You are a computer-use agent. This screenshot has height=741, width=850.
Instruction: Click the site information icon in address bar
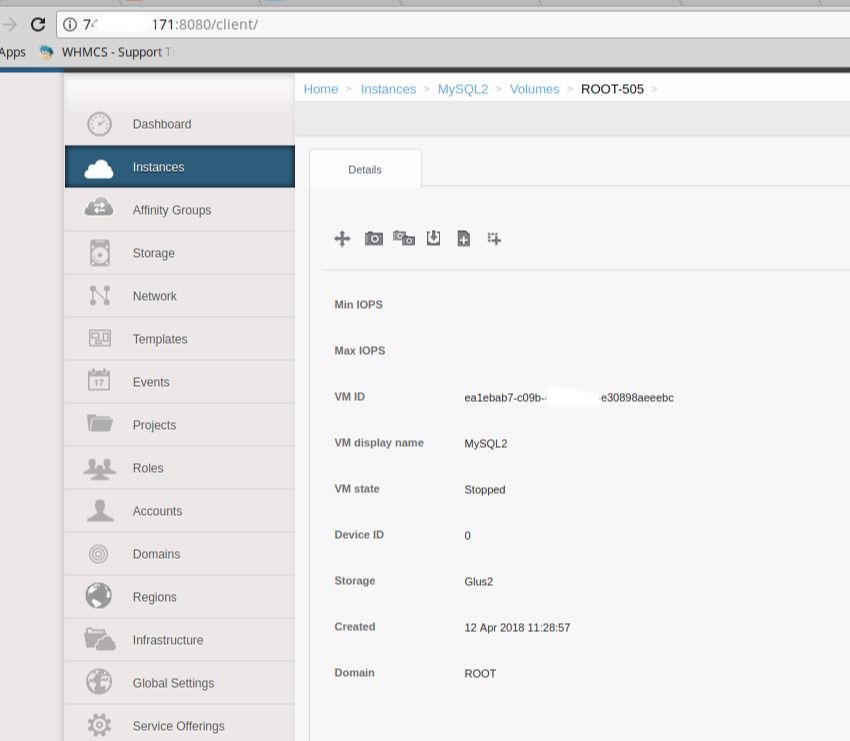pyautogui.click(x=70, y=24)
